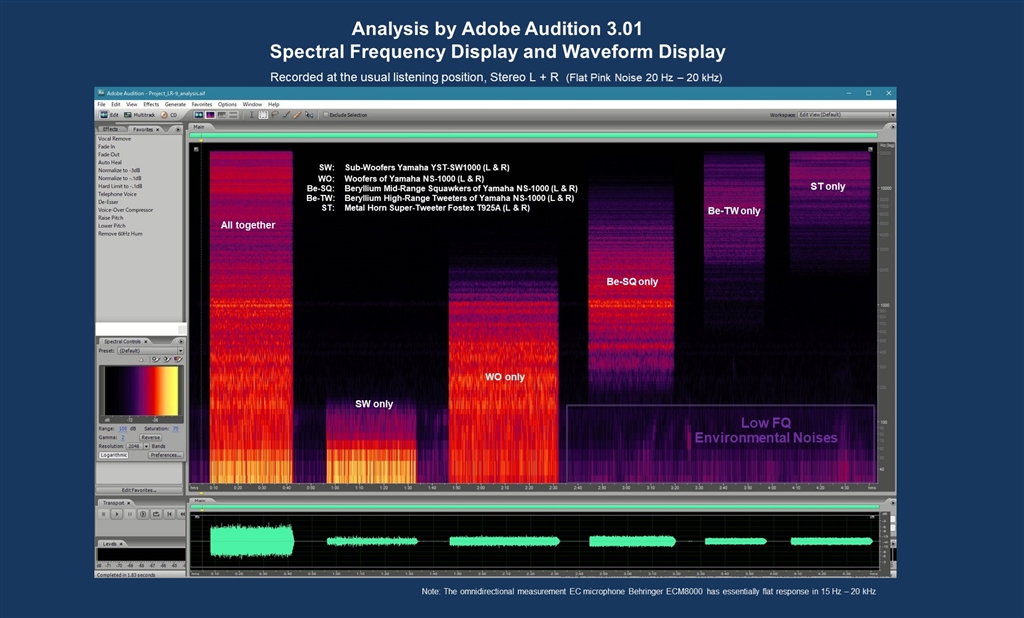This screenshot has width=1024, height=618.
Task: Select the Spot Healing Brush tool
Action: point(297,115)
